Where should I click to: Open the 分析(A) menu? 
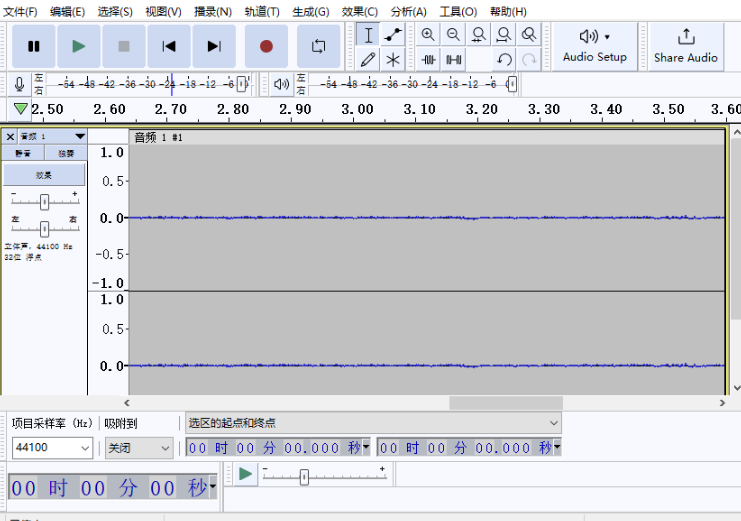(x=408, y=11)
